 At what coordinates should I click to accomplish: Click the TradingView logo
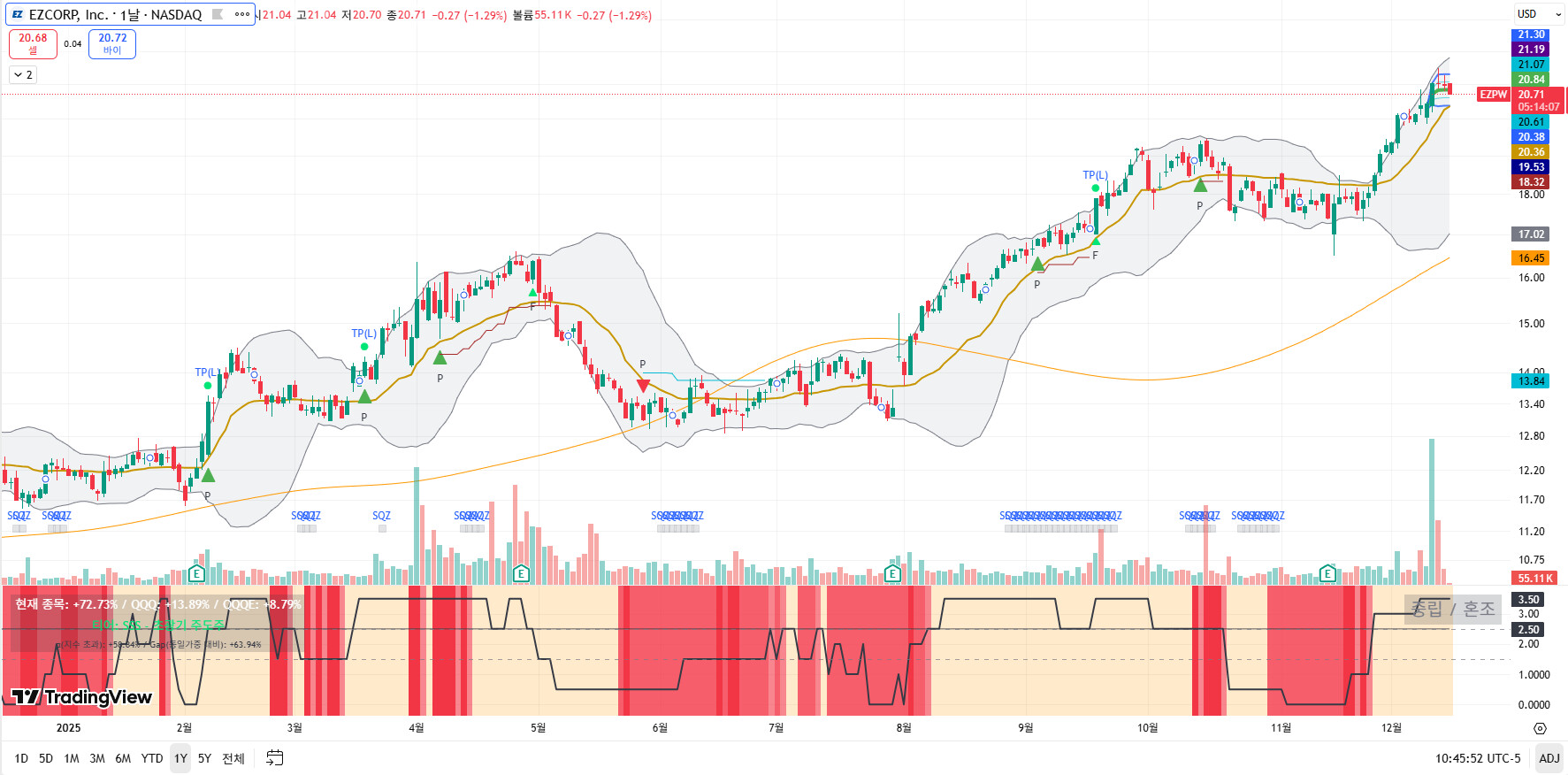[x=81, y=697]
